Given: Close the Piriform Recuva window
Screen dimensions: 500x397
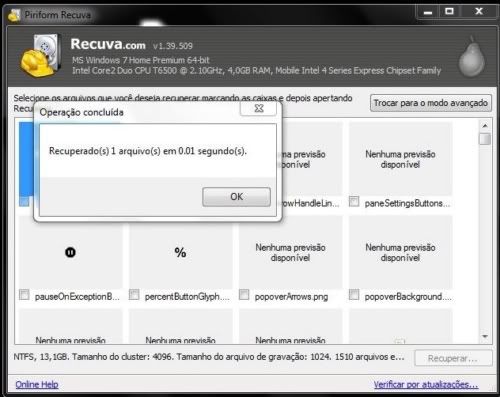Looking at the screenshot, I should point(479,12).
